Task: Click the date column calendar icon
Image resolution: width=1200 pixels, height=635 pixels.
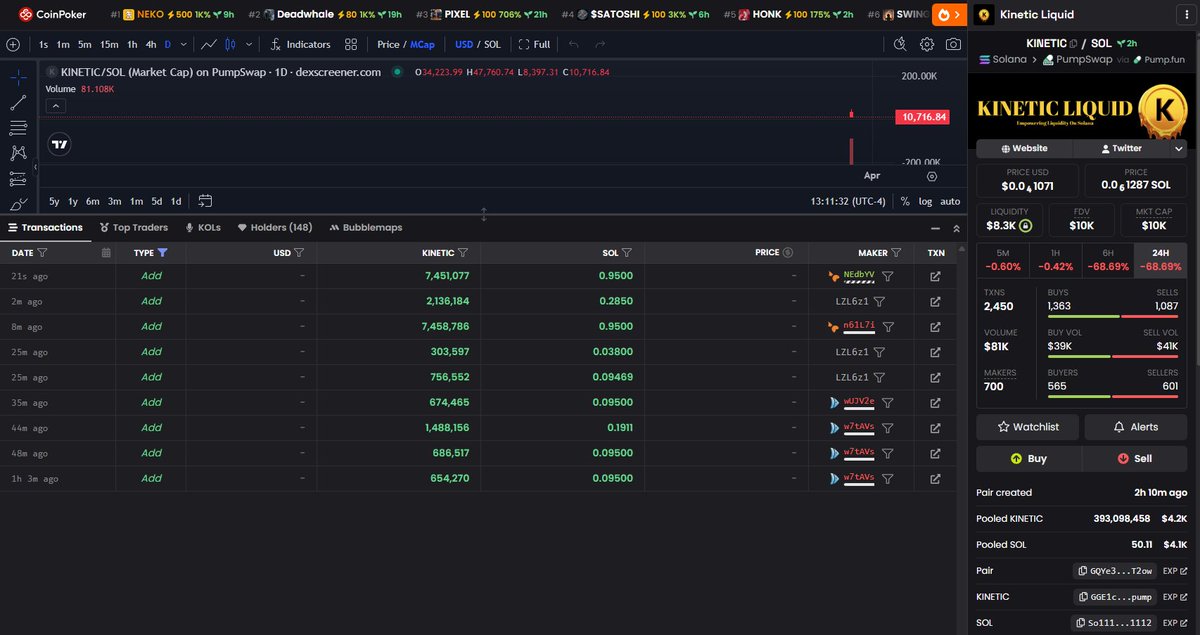Action: 106,253
